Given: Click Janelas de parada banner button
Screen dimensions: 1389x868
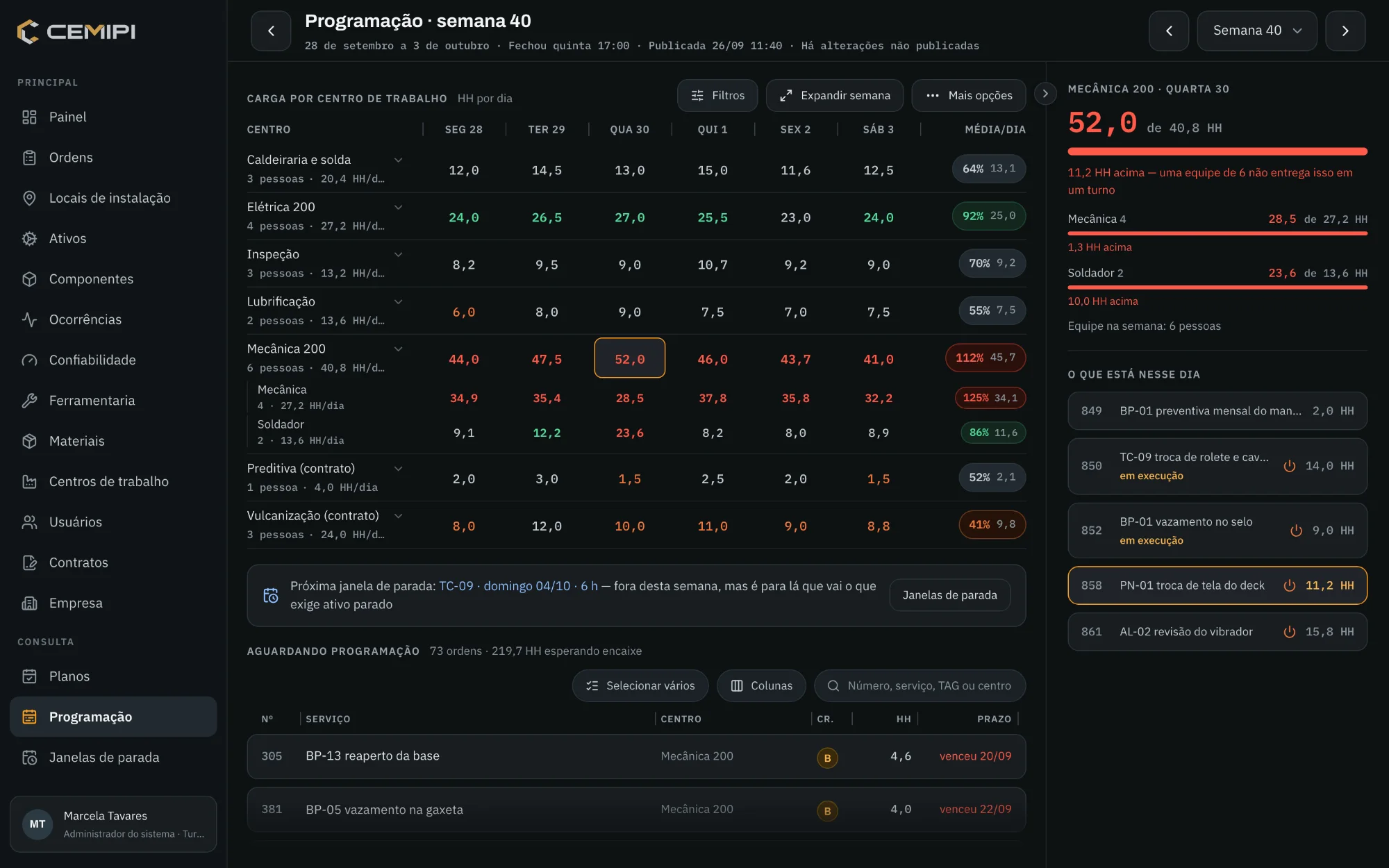Looking at the screenshot, I should 949,595.
